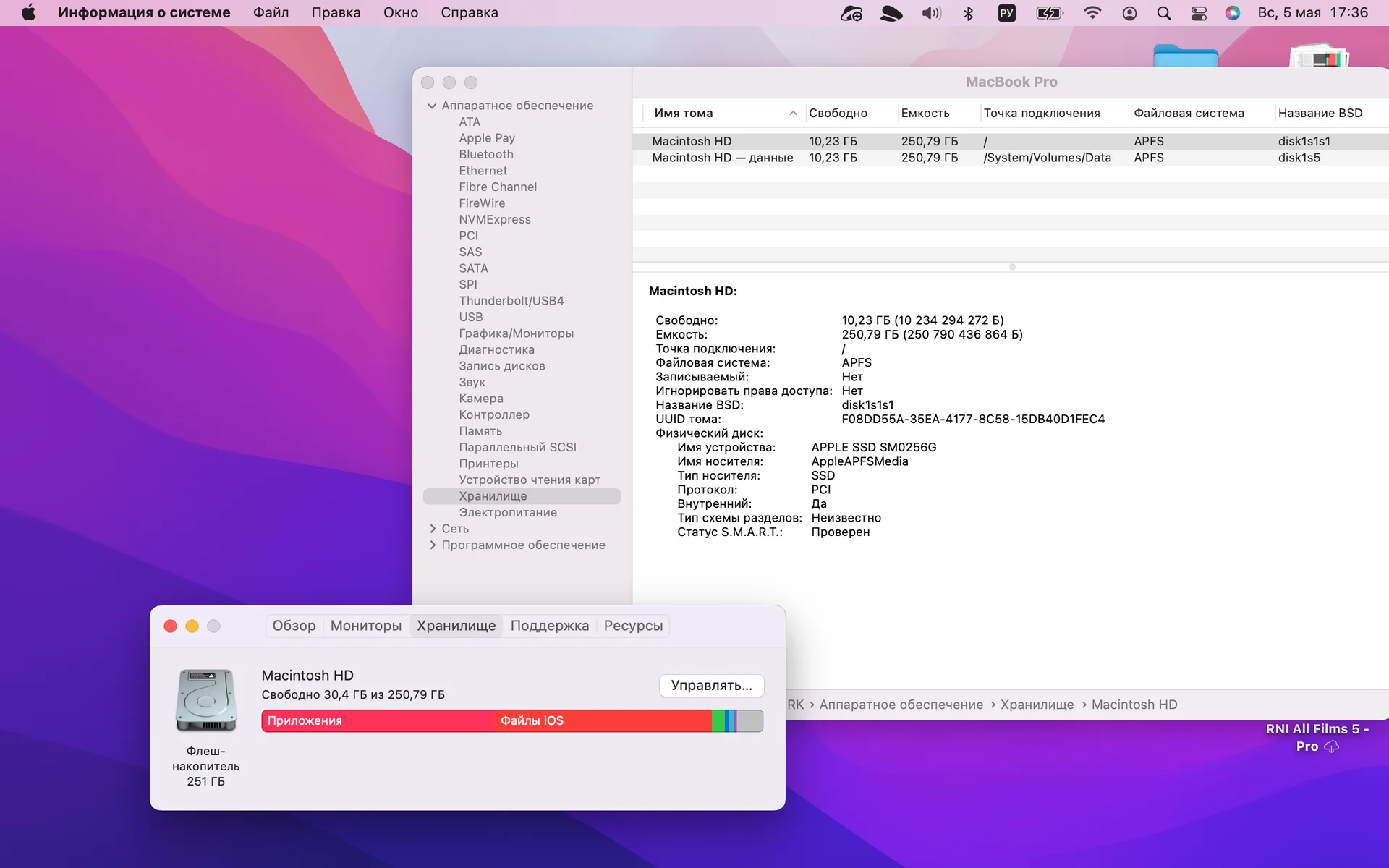The width and height of the screenshot is (1389, 868).
Task: Click the pane divider handle above details
Action: point(1012,267)
